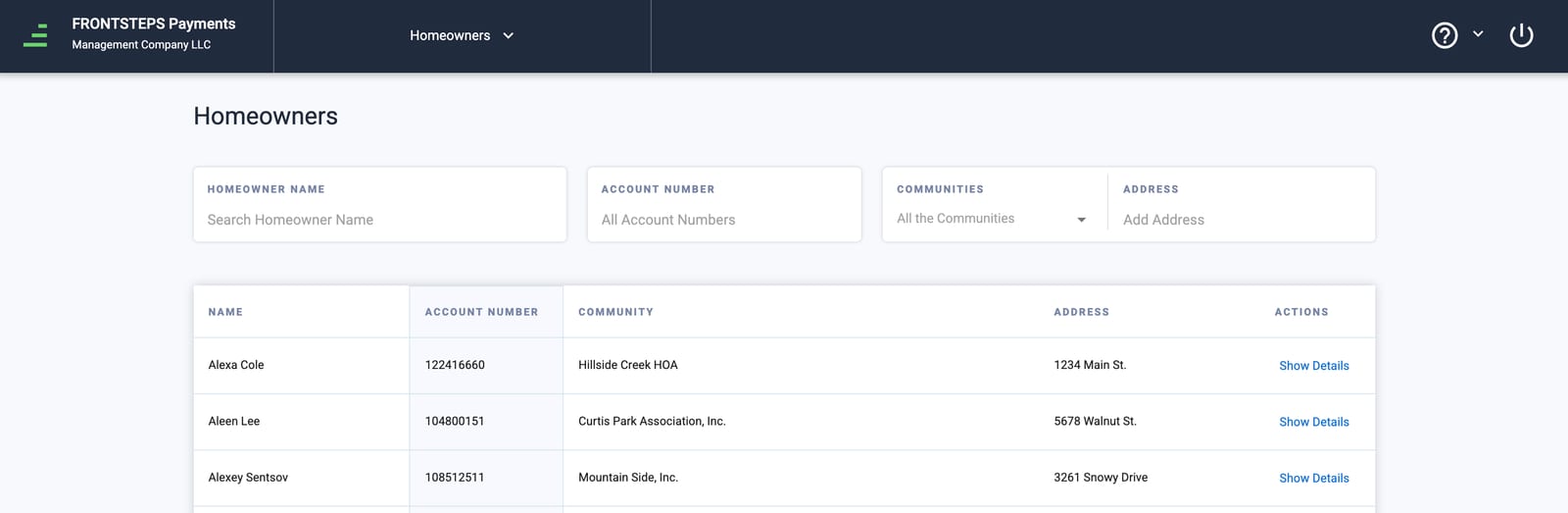Screen dimensions: 1568x513
Task: Click the FRONTSTEPS Payments title
Action: click(154, 24)
